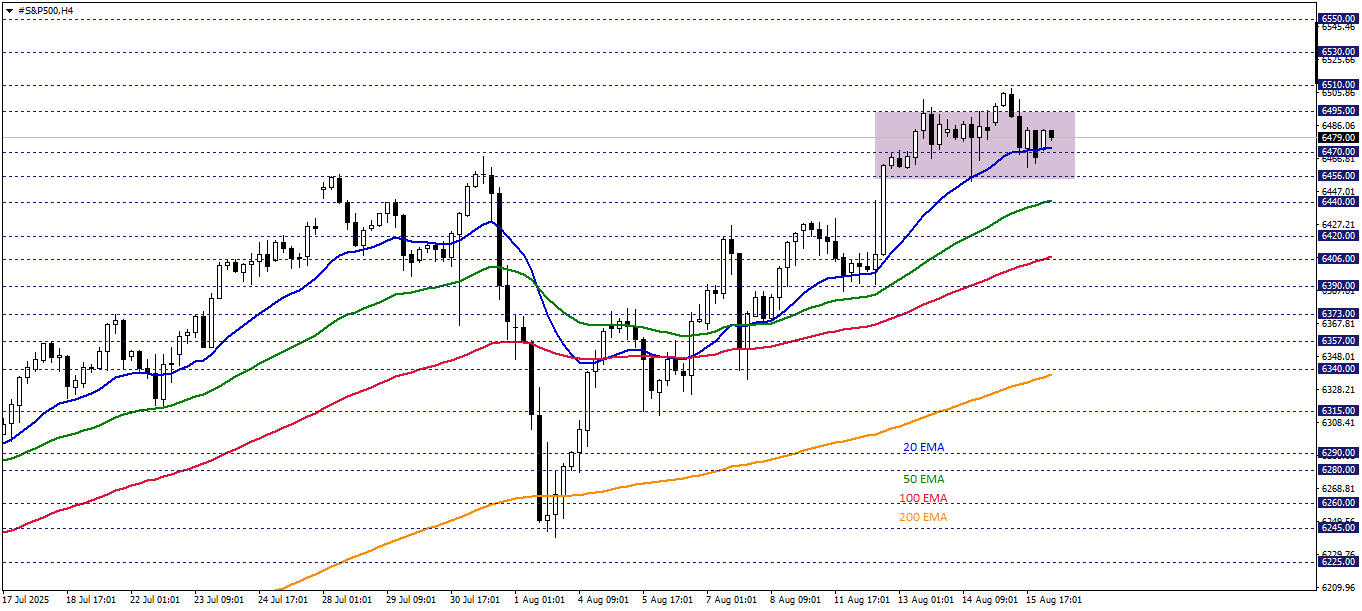
Task: Click the 6209.96 price scale value
Action: tap(1338, 587)
